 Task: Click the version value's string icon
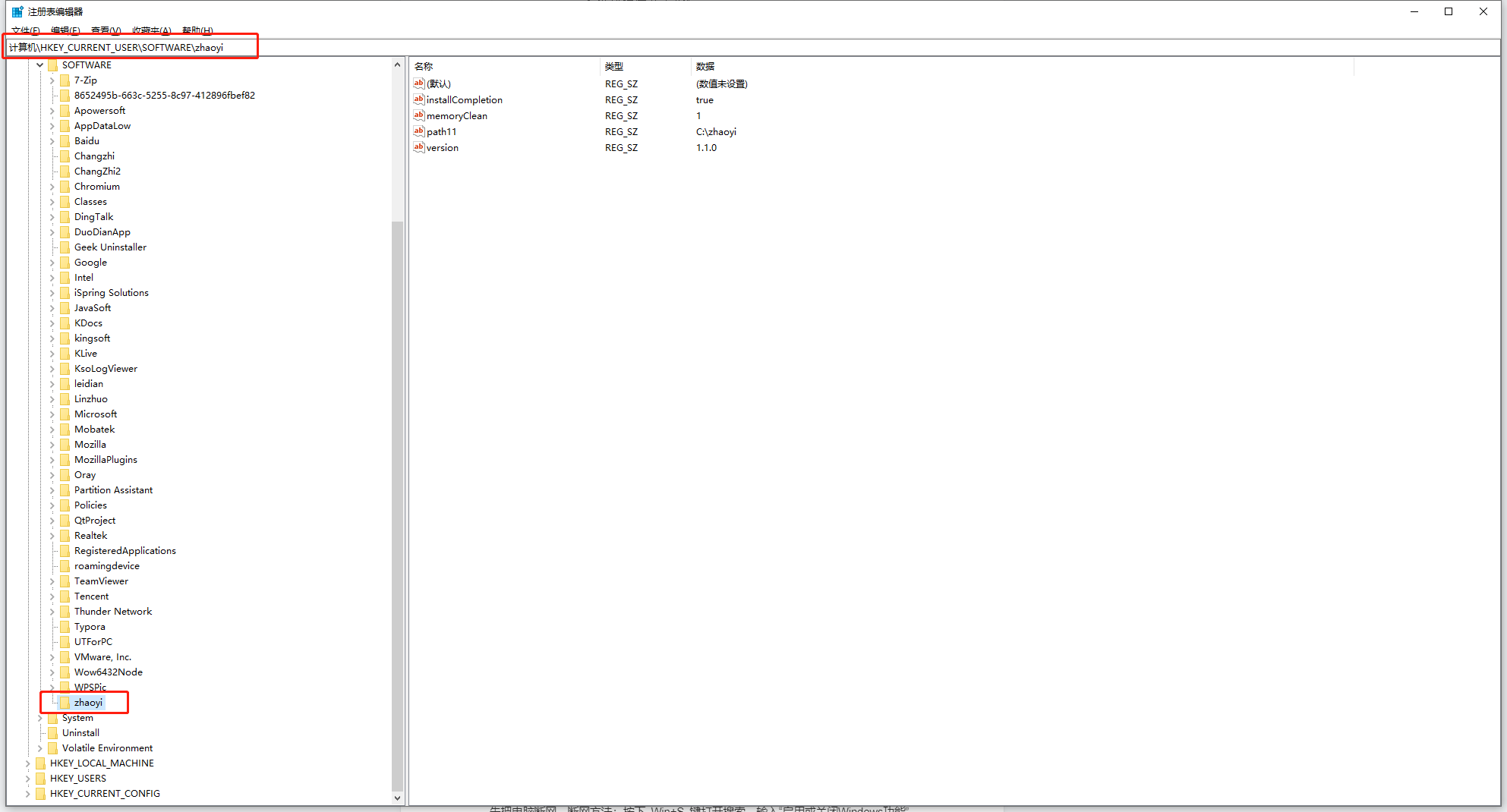coord(418,147)
